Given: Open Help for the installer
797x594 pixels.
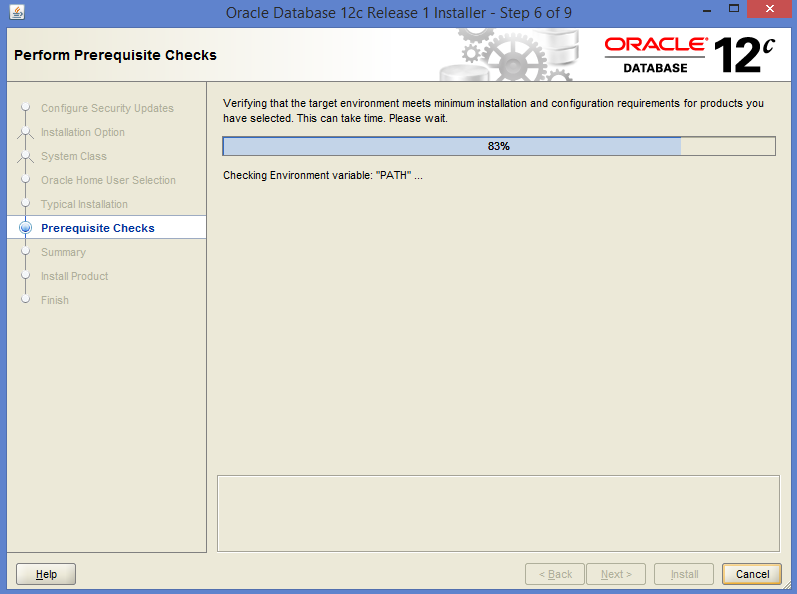Looking at the screenshot, I should (46, 574).
